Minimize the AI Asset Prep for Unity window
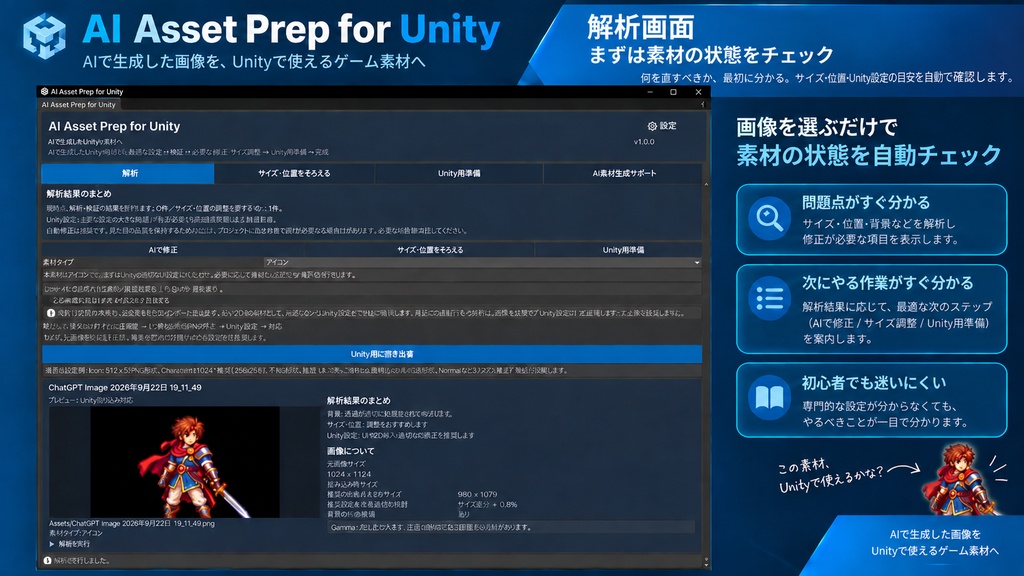1024x576 pixels. [650, 92]
